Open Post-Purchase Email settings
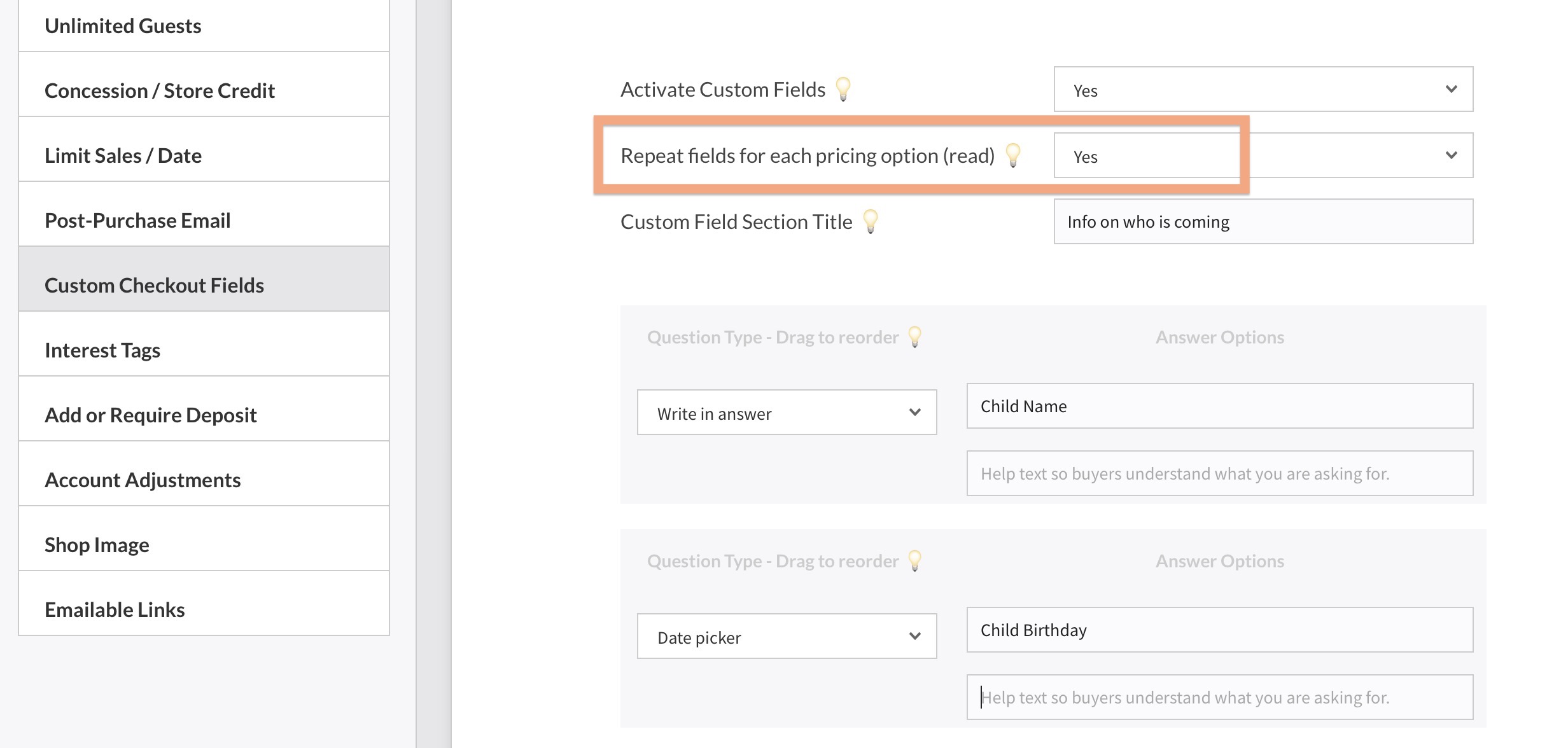The width and height of the screenshot is (1568, 748). click(x=204, y=221)
